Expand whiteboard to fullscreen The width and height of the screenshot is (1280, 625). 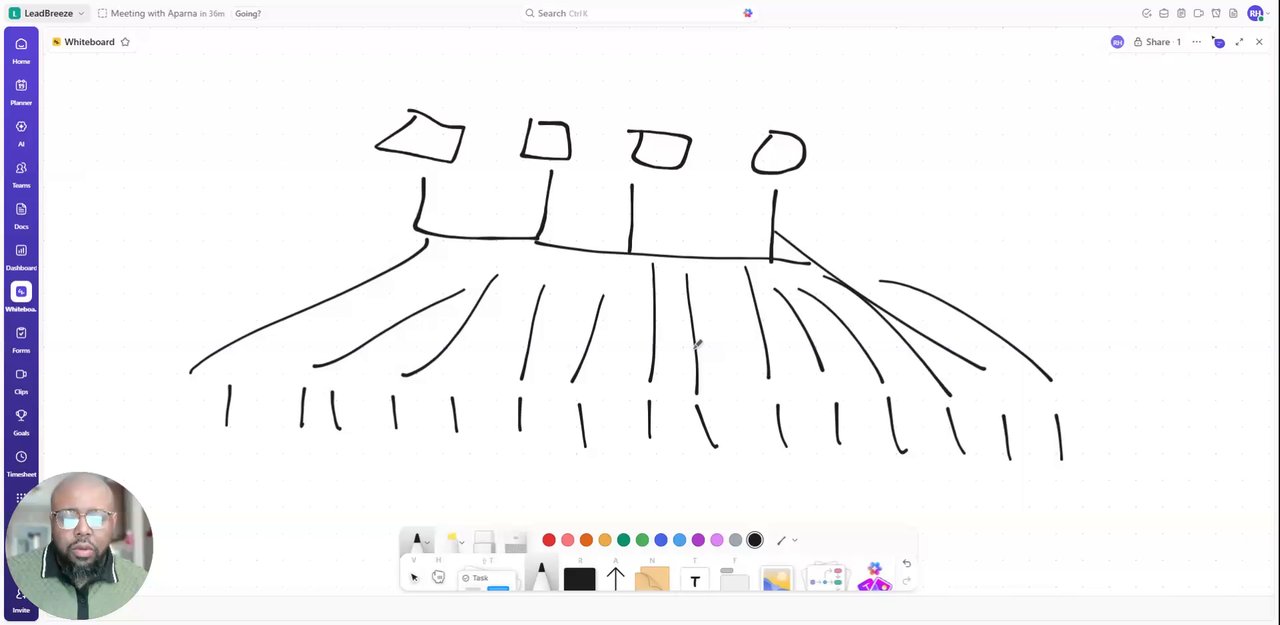pyautogui.click(x=1239, y=42)
